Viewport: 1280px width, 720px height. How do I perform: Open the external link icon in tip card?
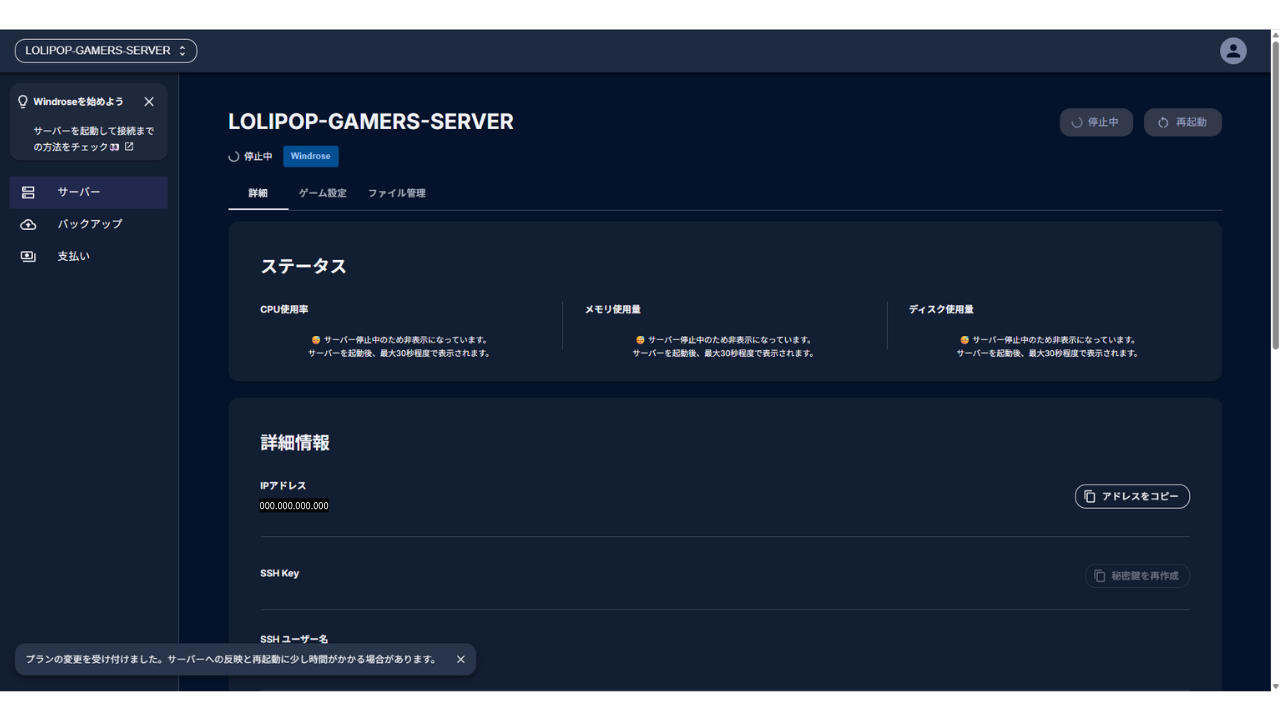point(129,147)
